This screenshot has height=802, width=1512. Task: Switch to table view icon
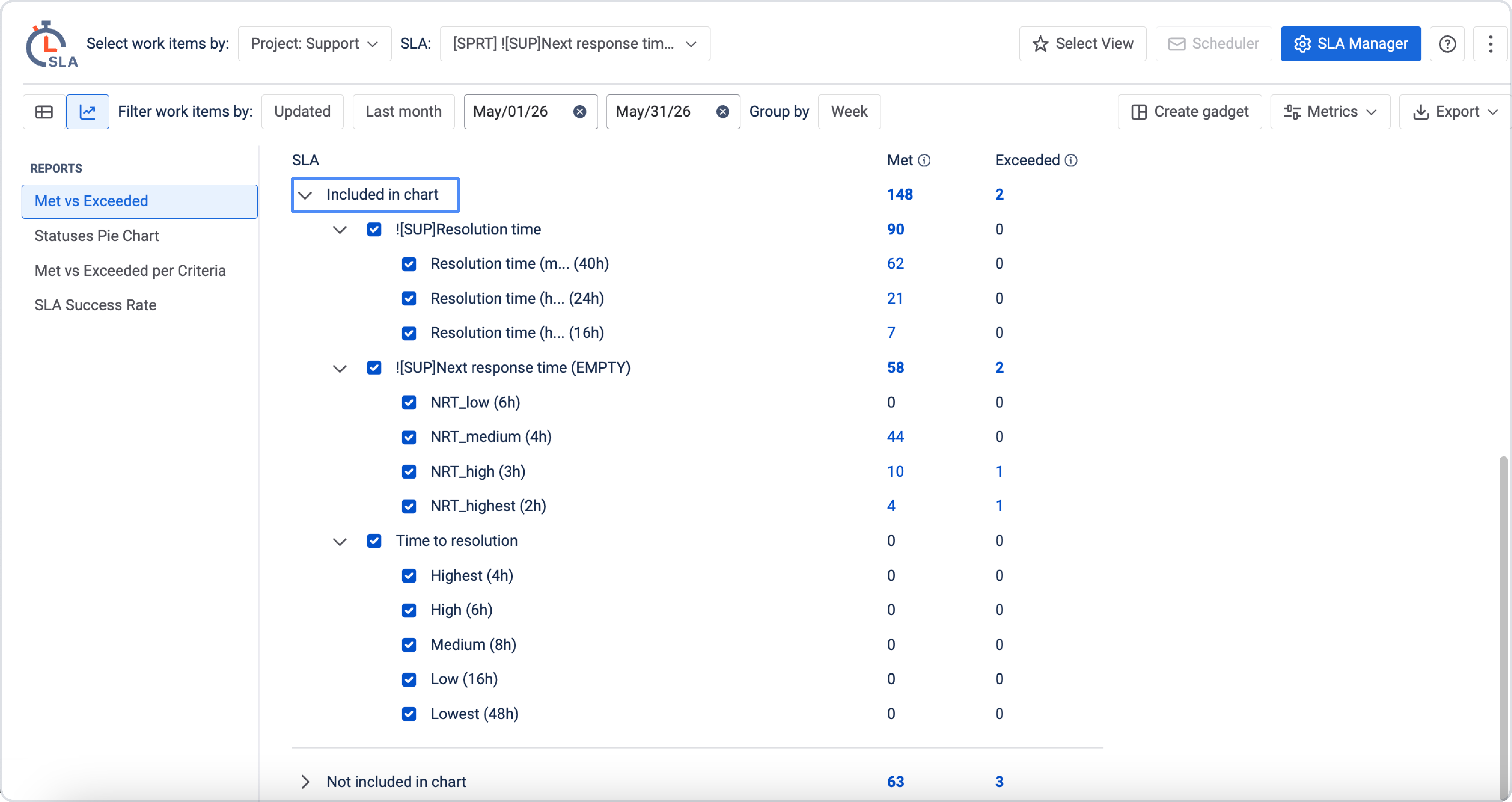(x=44, y=111)
